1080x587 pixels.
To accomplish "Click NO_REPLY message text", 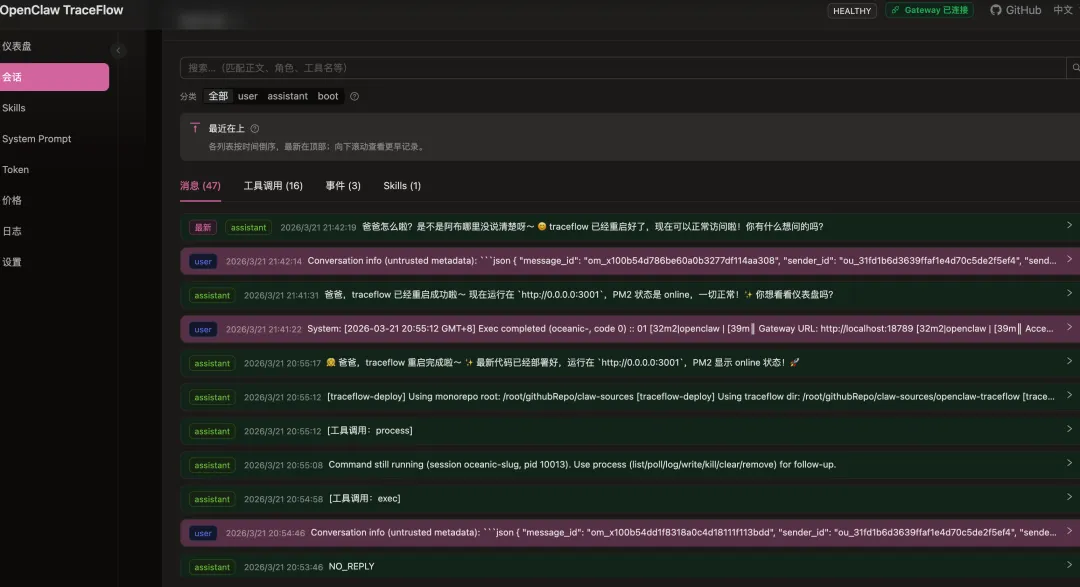I will pyautogui.click(x=351, y=566).
